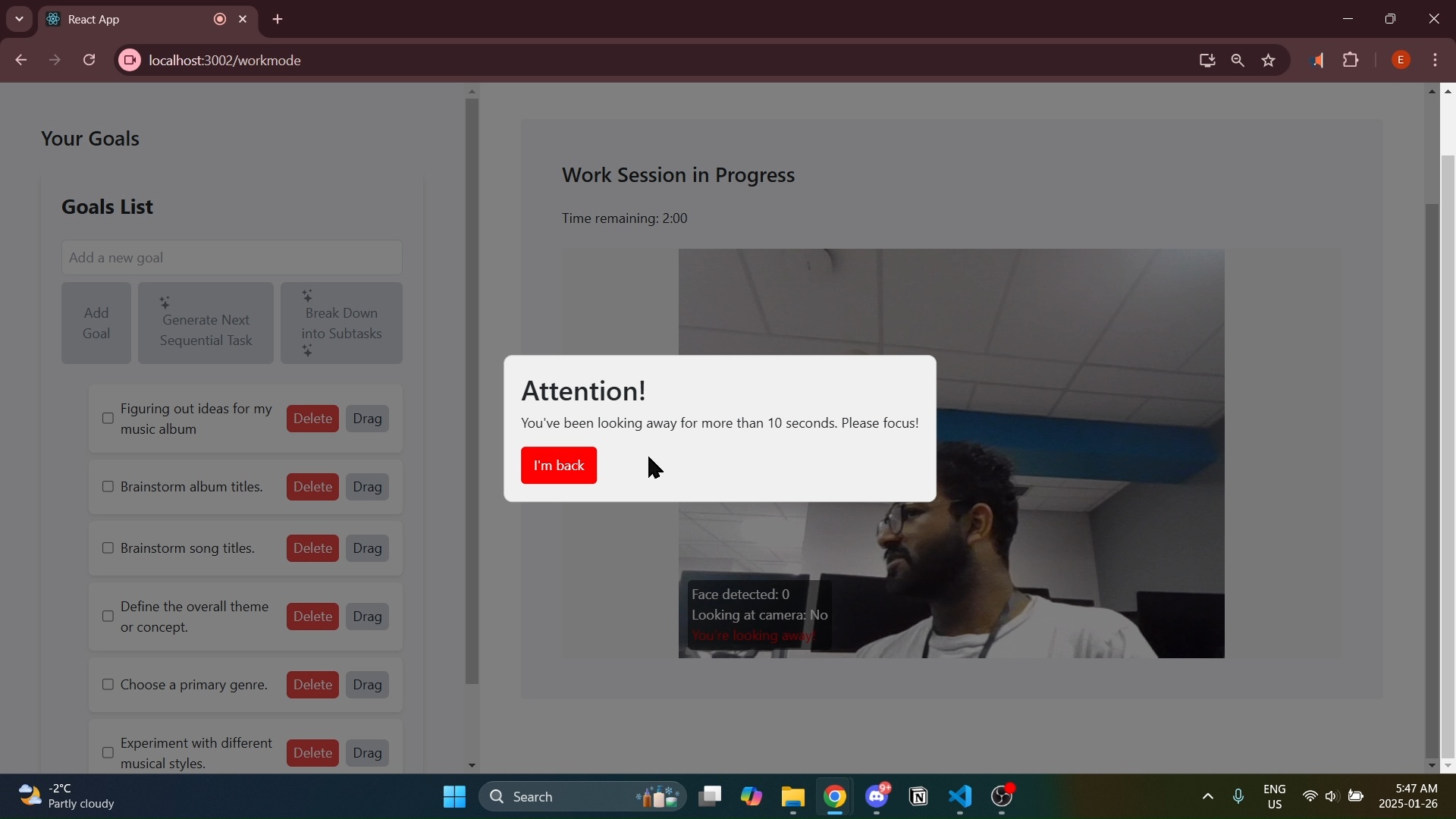This screenshot has height=819, width=1456.
Task: Click the camera recording indicator in address bar
Action: pyautogui.click(x=130, y=60)
